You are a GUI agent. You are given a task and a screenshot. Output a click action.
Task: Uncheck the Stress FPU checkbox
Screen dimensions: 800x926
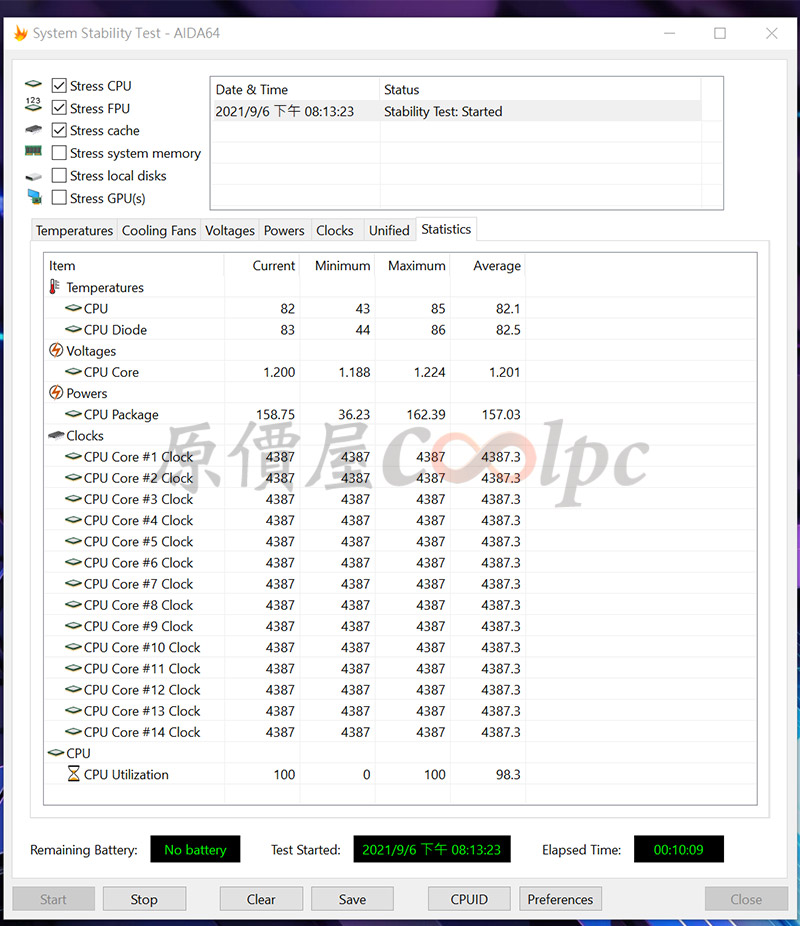pyautogui.click(x=59, y=108)
